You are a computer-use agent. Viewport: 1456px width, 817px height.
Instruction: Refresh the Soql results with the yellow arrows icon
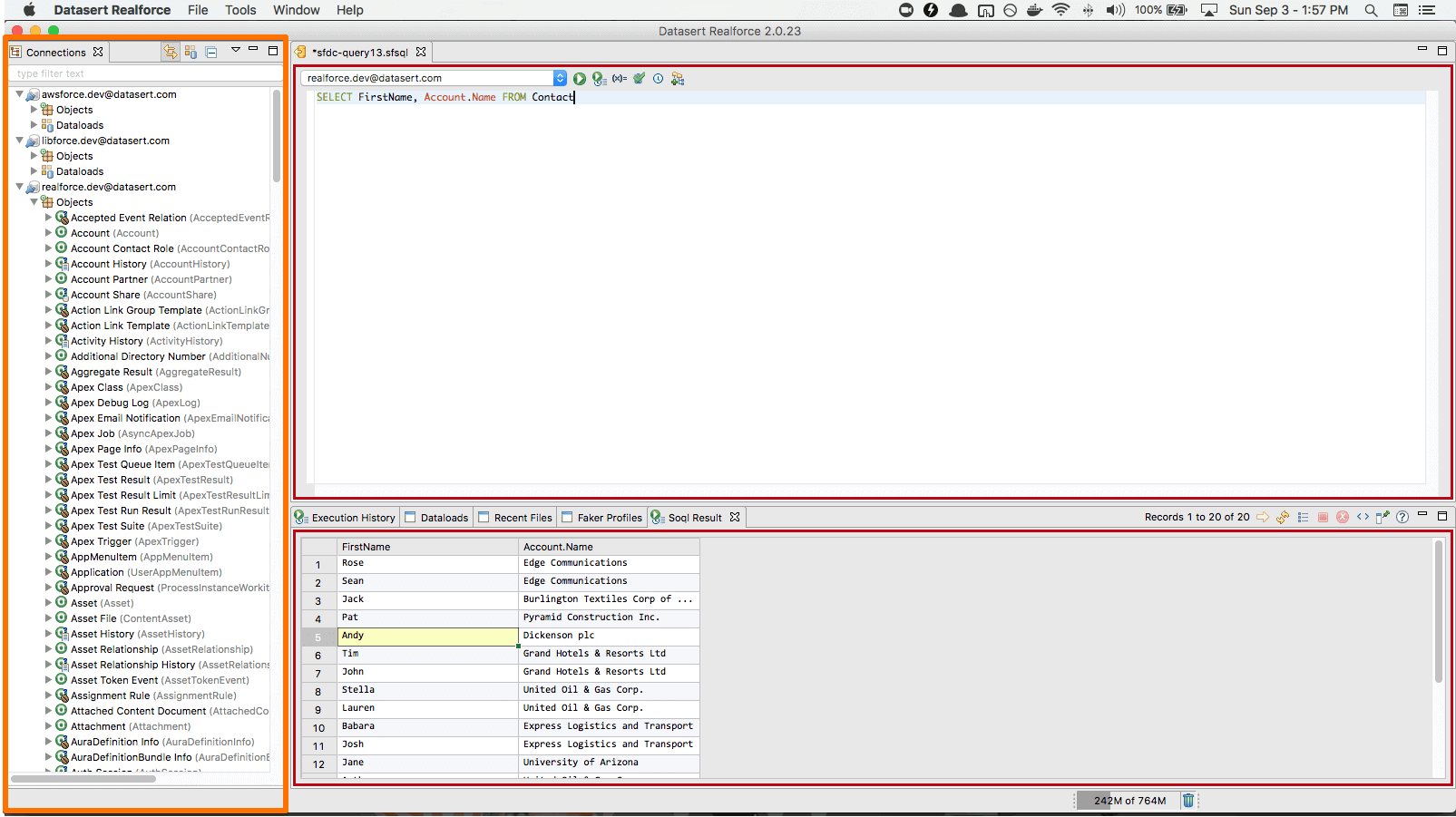[x=1283, y=518]
